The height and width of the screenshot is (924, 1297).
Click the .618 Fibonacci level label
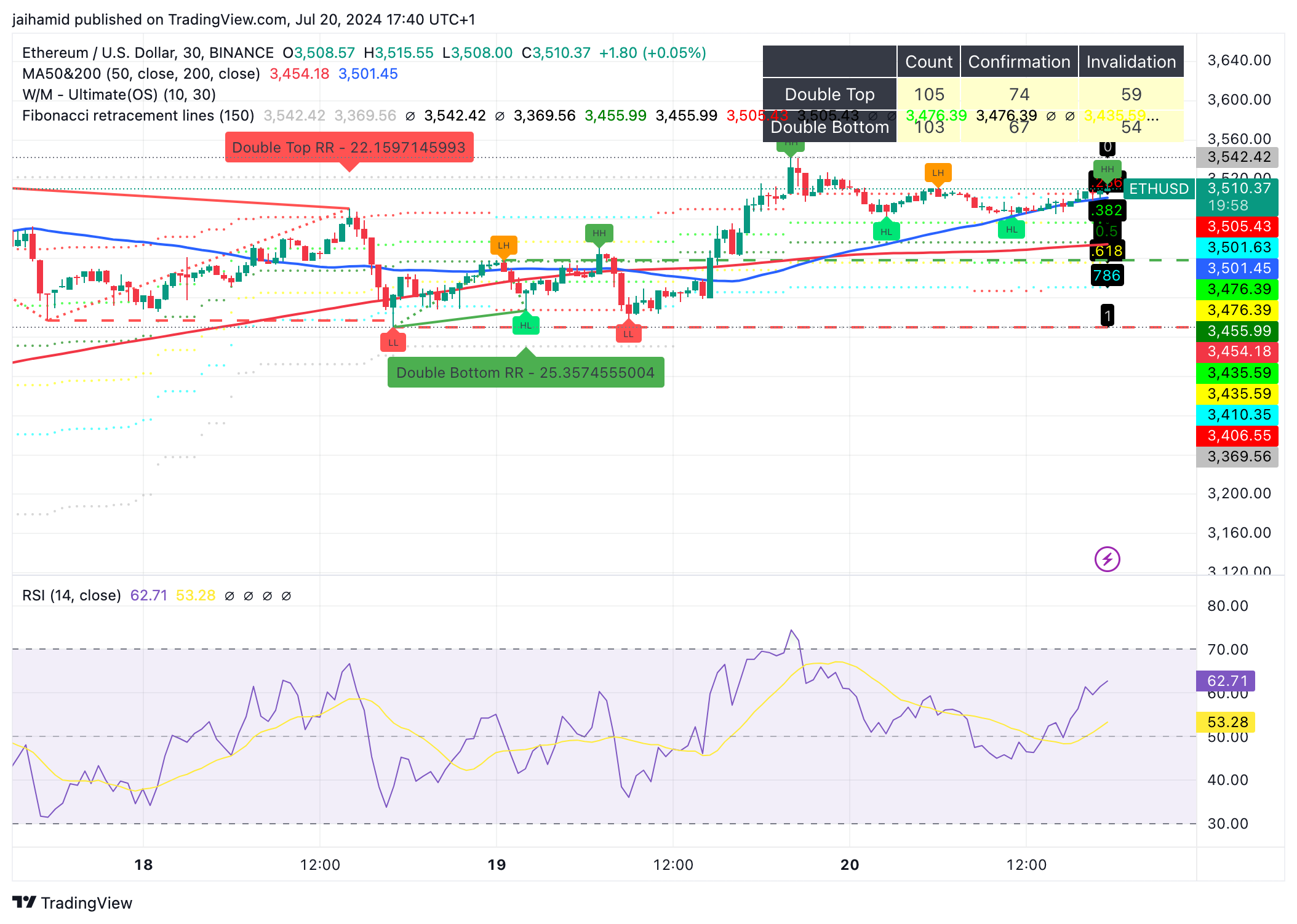(1107, 251)
